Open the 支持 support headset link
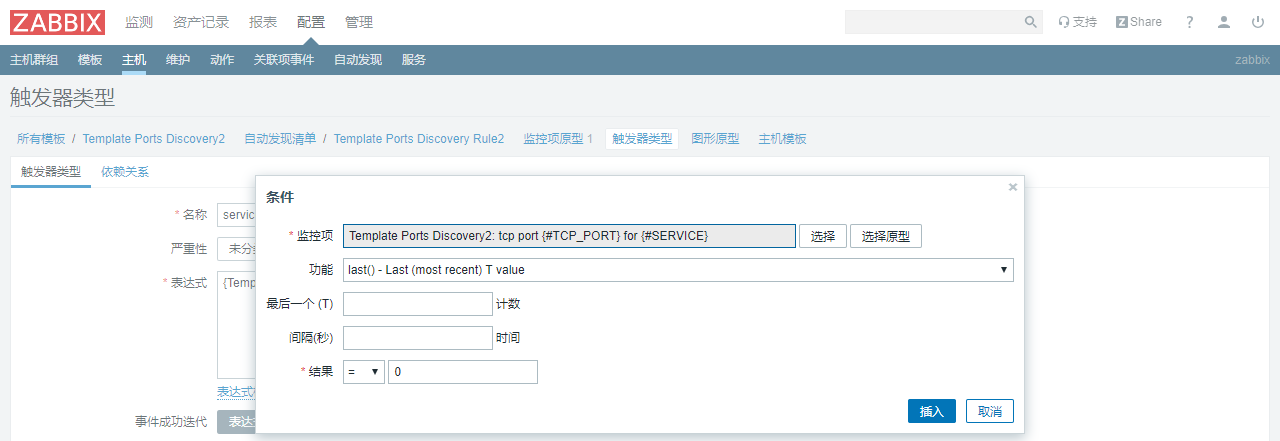The width and height of the screenshot is (1280, 441). click(1078, 22)
